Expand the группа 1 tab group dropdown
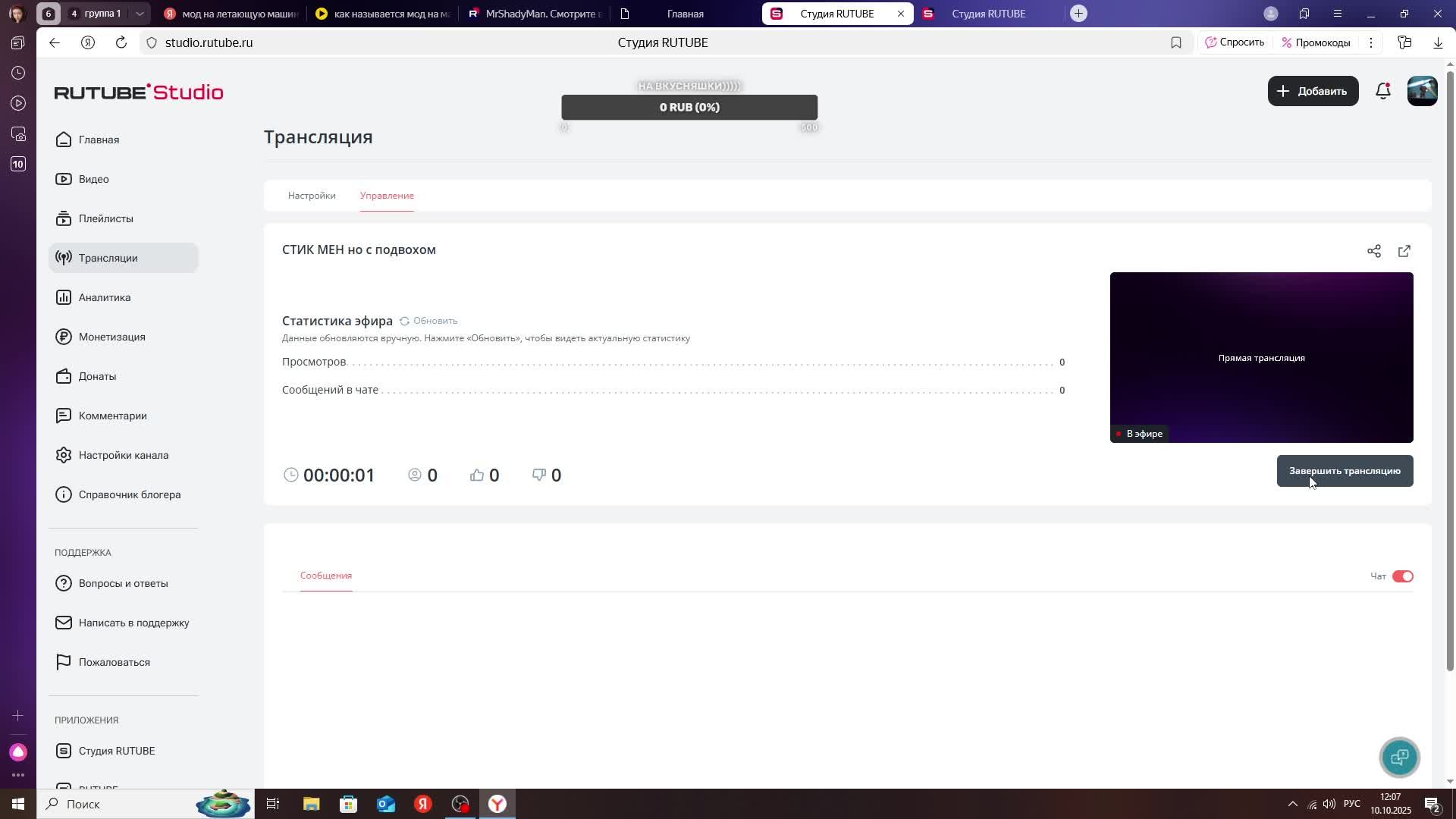The image size is (1456, 819). [x=140, y=14]
